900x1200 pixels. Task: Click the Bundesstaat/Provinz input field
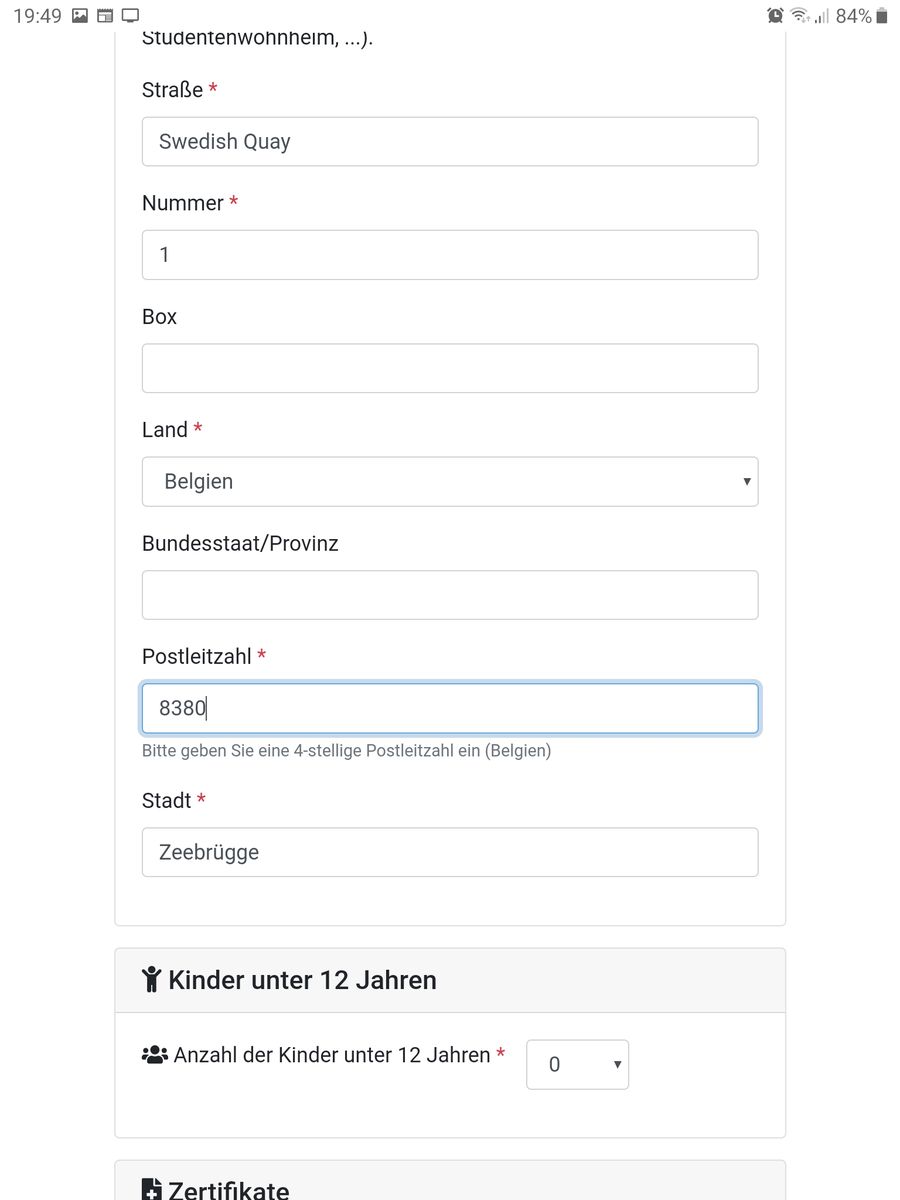click(450, 595)
